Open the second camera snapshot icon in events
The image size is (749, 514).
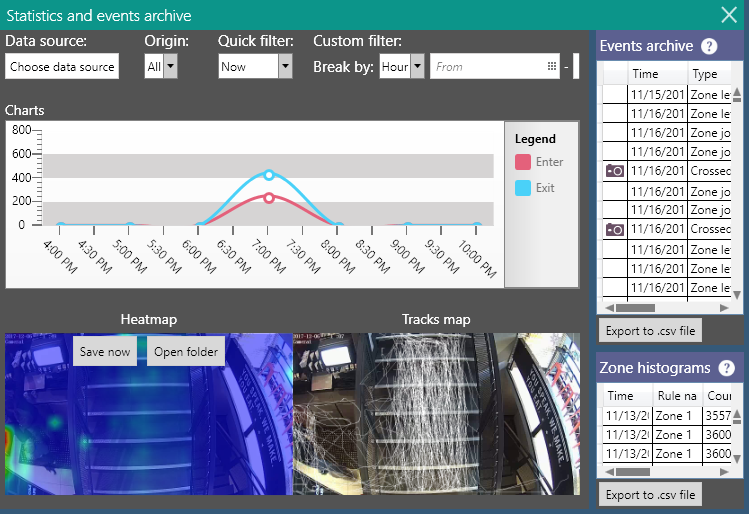point(615,230)
